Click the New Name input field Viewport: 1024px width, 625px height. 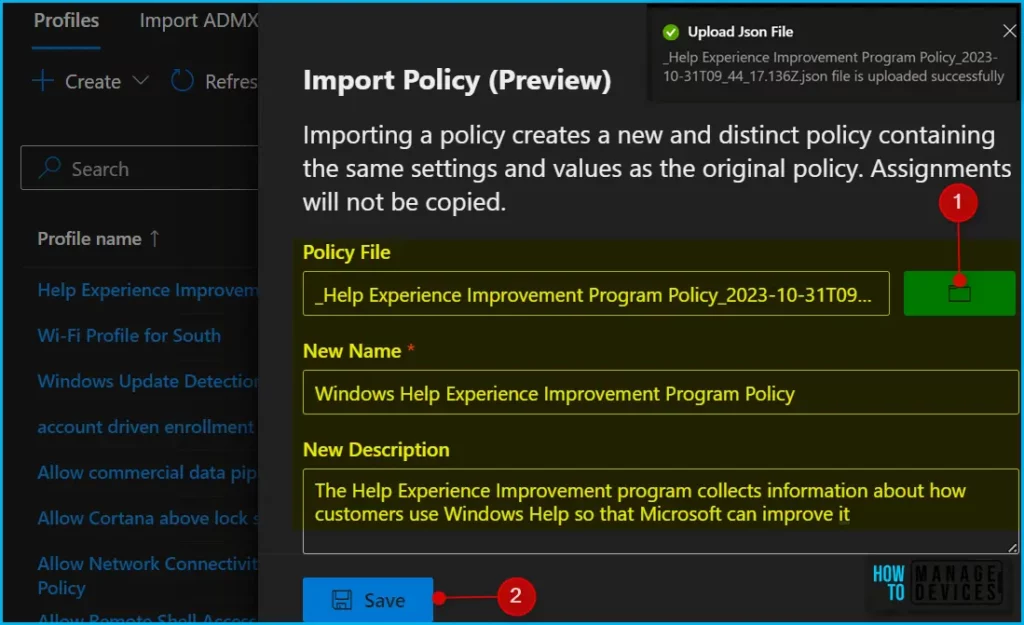660,393
